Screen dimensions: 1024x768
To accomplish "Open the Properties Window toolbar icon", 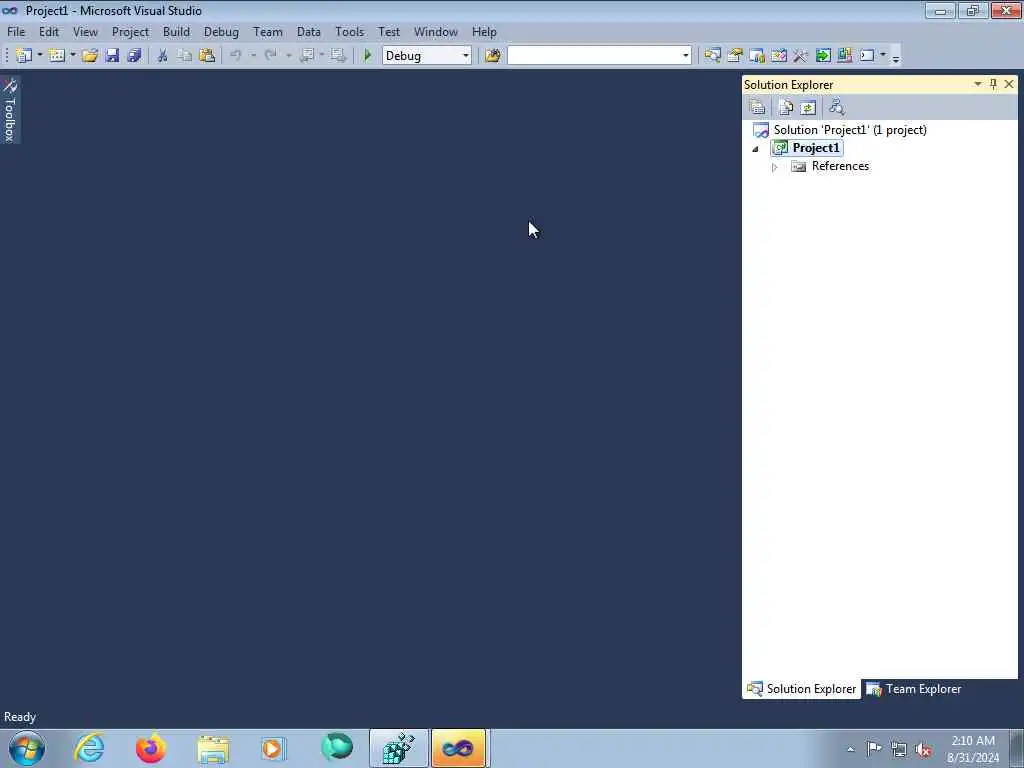I will (x=735, y=56).
